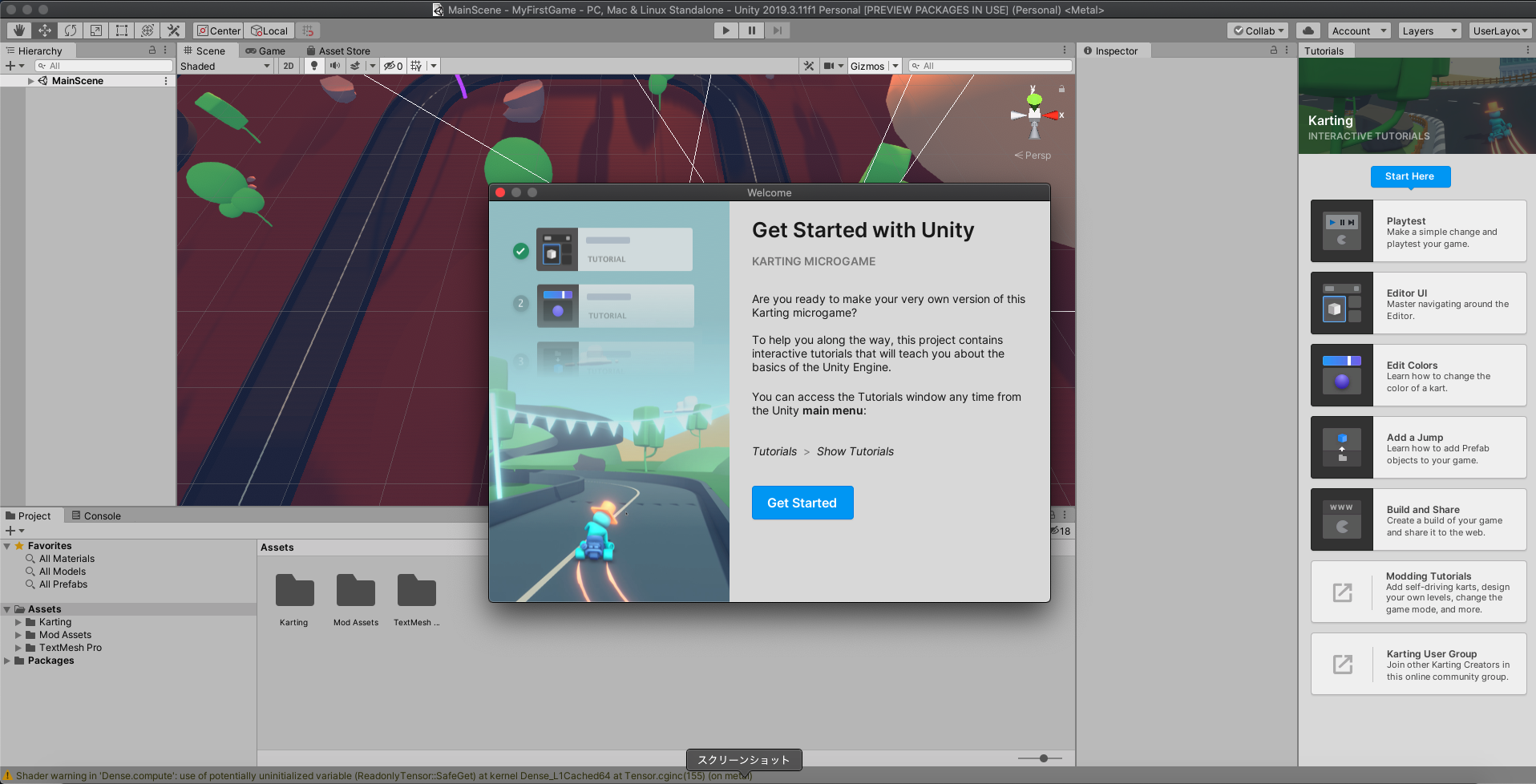Open the Edit Colors tutorial card
1536x784 pixels.
coord(1418,375)
